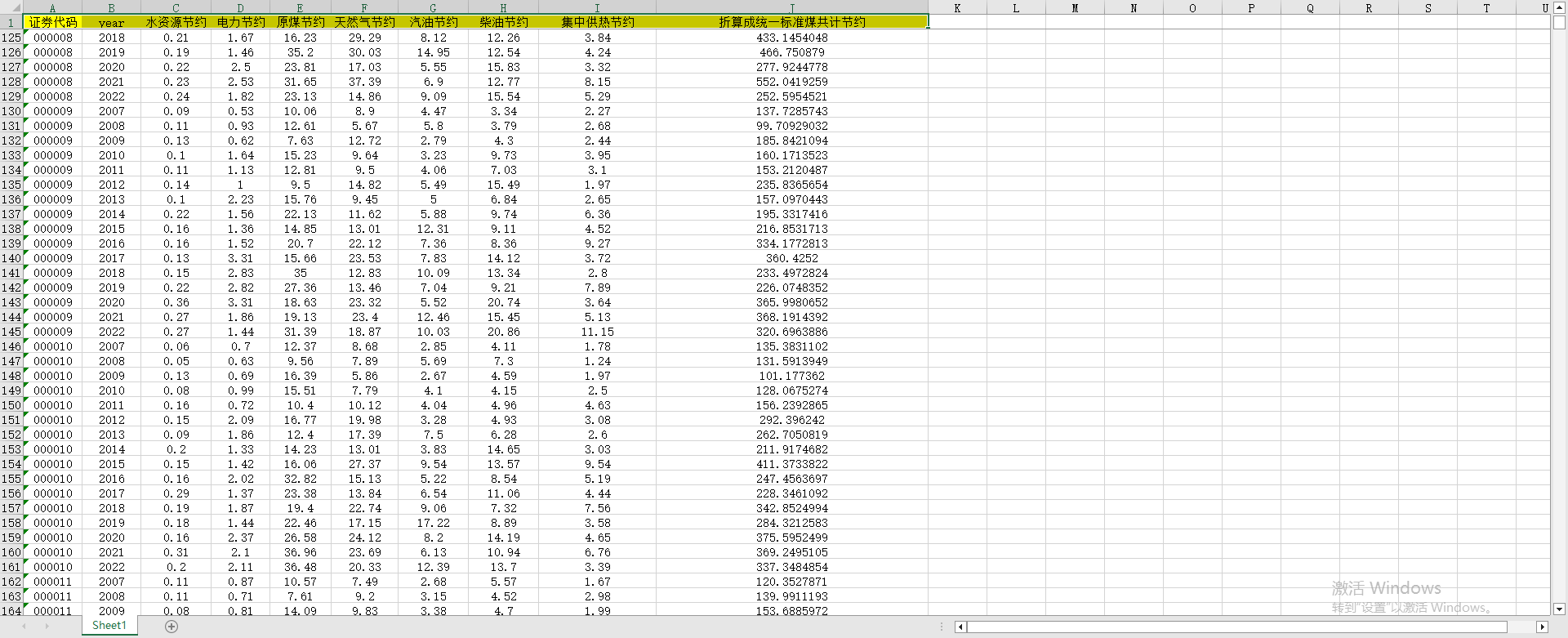Select column P header
This screenshot has height=638, width=1568.
pyautogui.click(x=1251, y=7)
